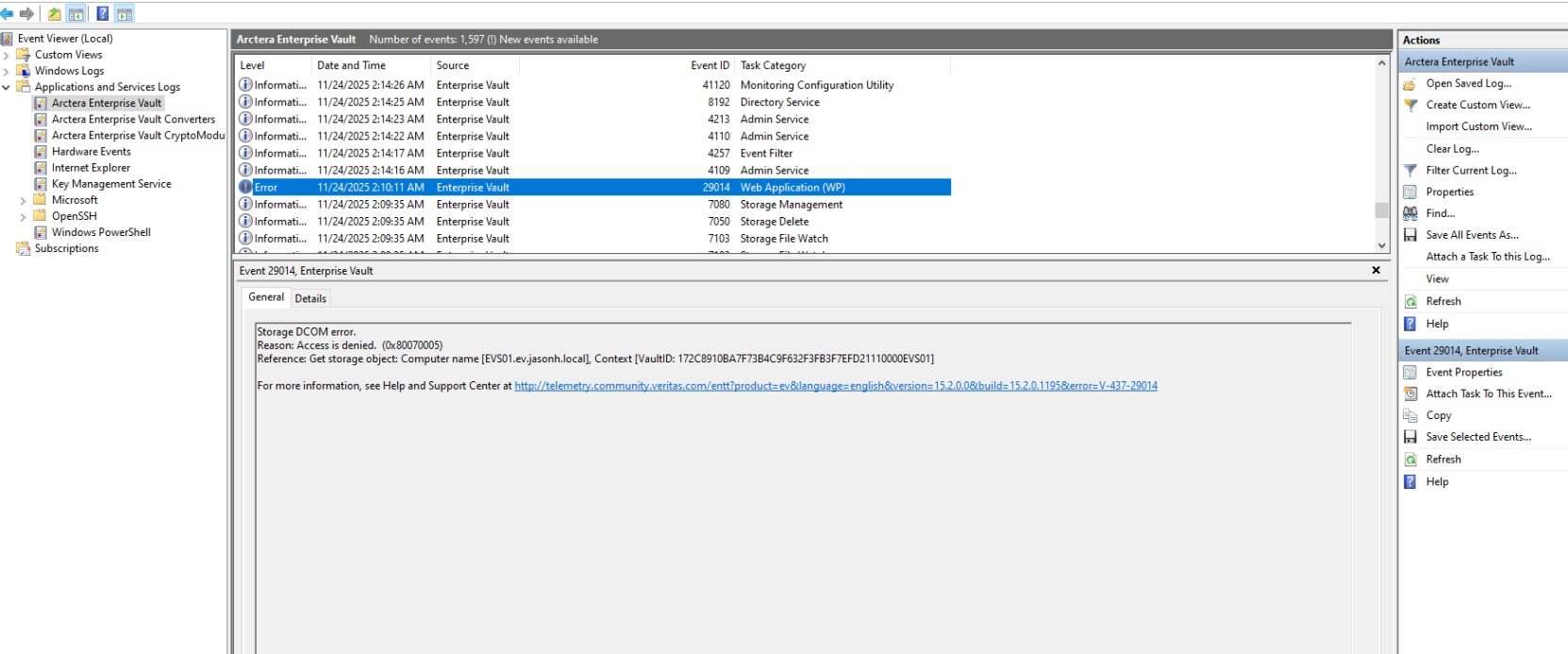Click Save Selected Events action
Screen dimensions: 1568x654
(x=1478, y=437)
